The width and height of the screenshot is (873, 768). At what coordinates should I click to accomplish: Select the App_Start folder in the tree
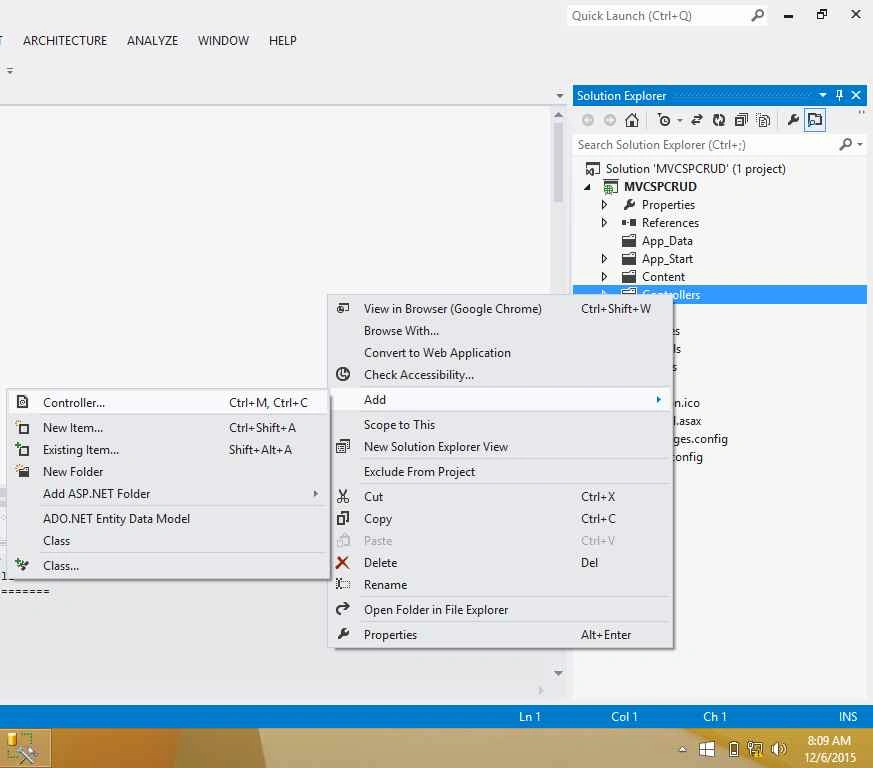pos(667,259)
